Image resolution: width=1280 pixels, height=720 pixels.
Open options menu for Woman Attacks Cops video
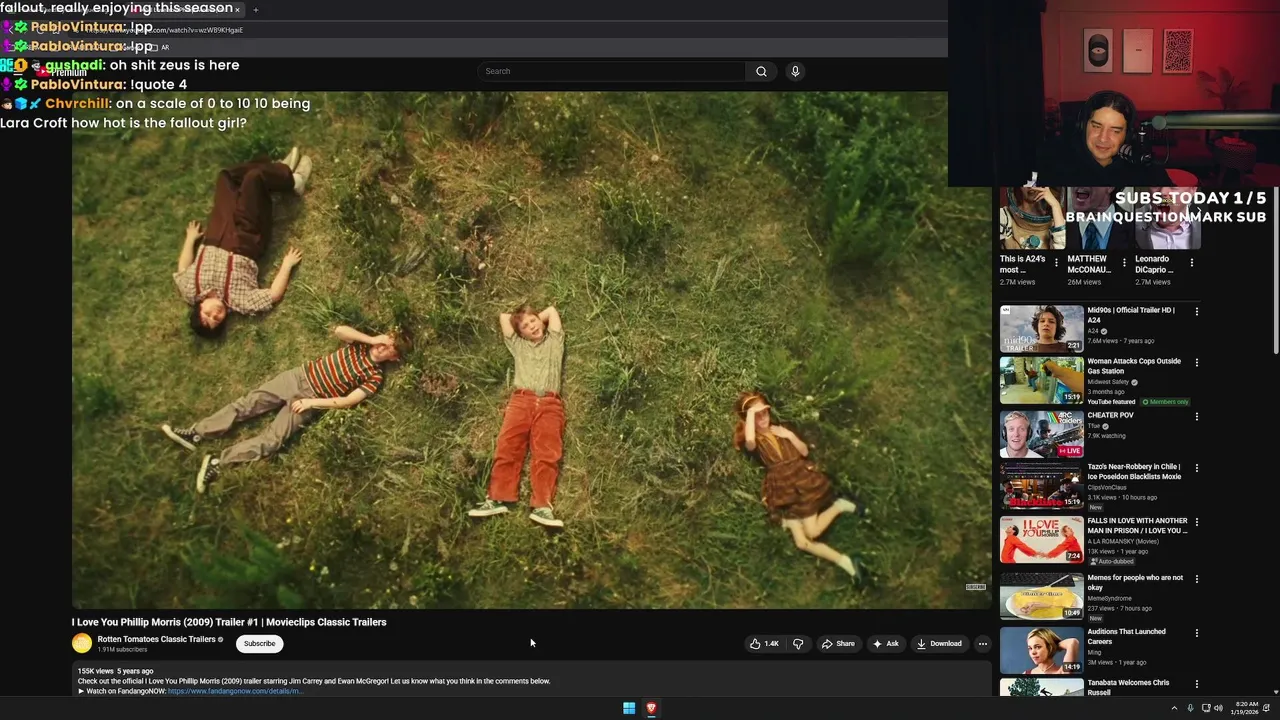tap(1196, 363)
